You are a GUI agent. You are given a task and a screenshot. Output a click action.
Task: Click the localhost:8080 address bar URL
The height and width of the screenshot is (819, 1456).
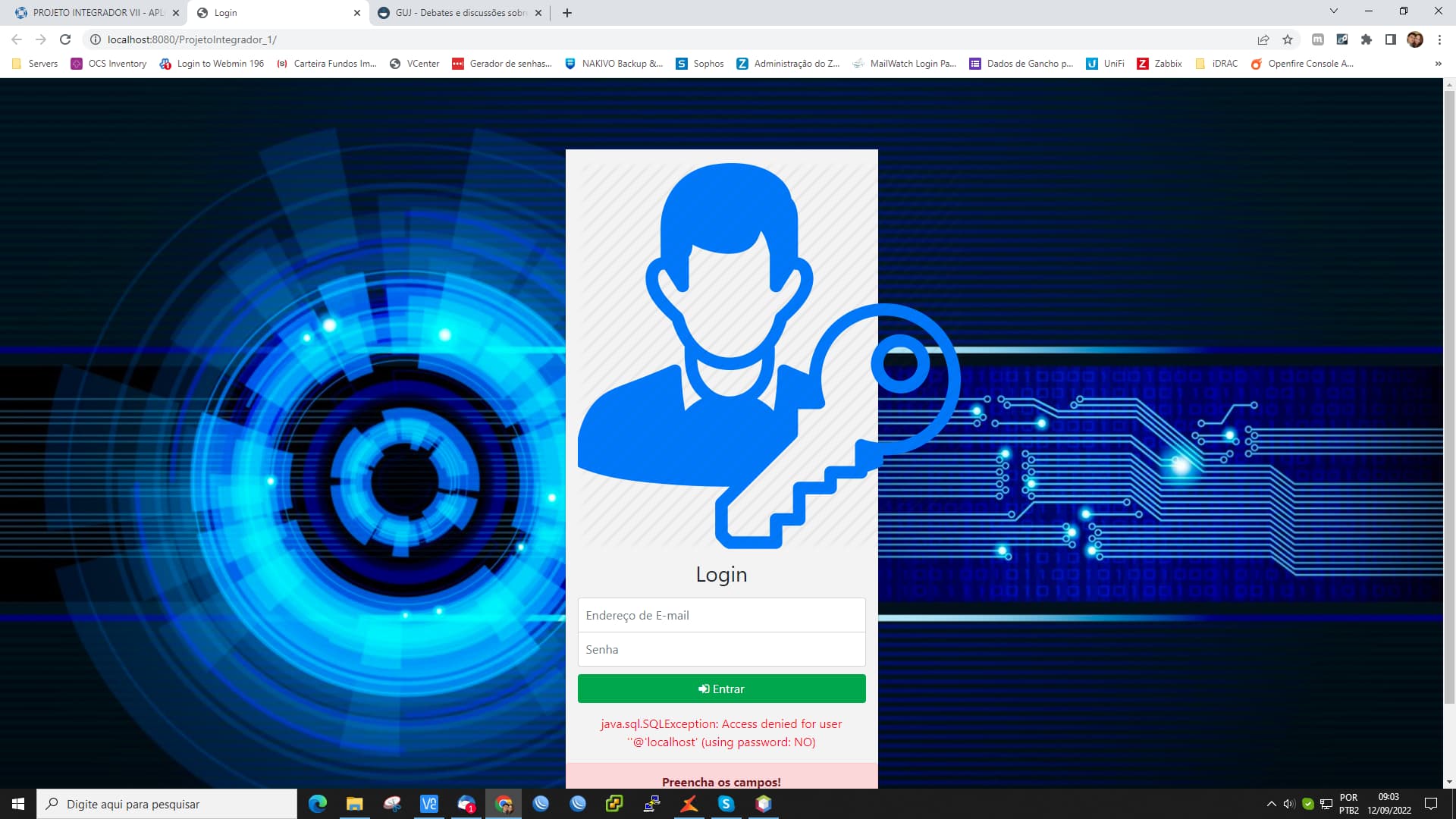coord(192,39)
